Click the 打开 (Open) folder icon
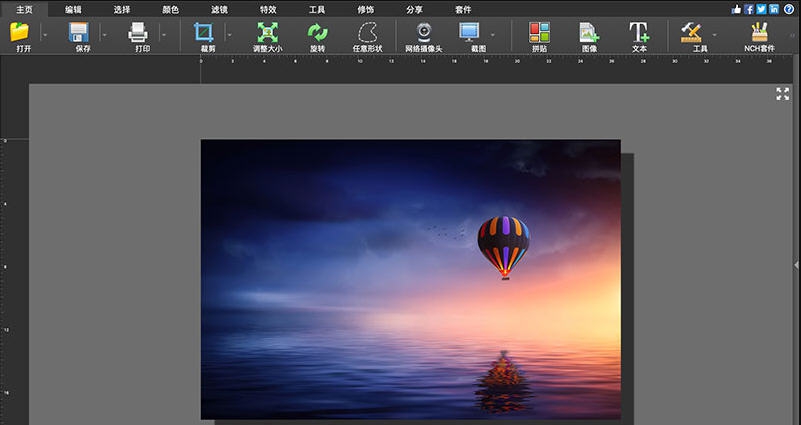This screenshot has height=425, width=801. [x=19, y=32]
